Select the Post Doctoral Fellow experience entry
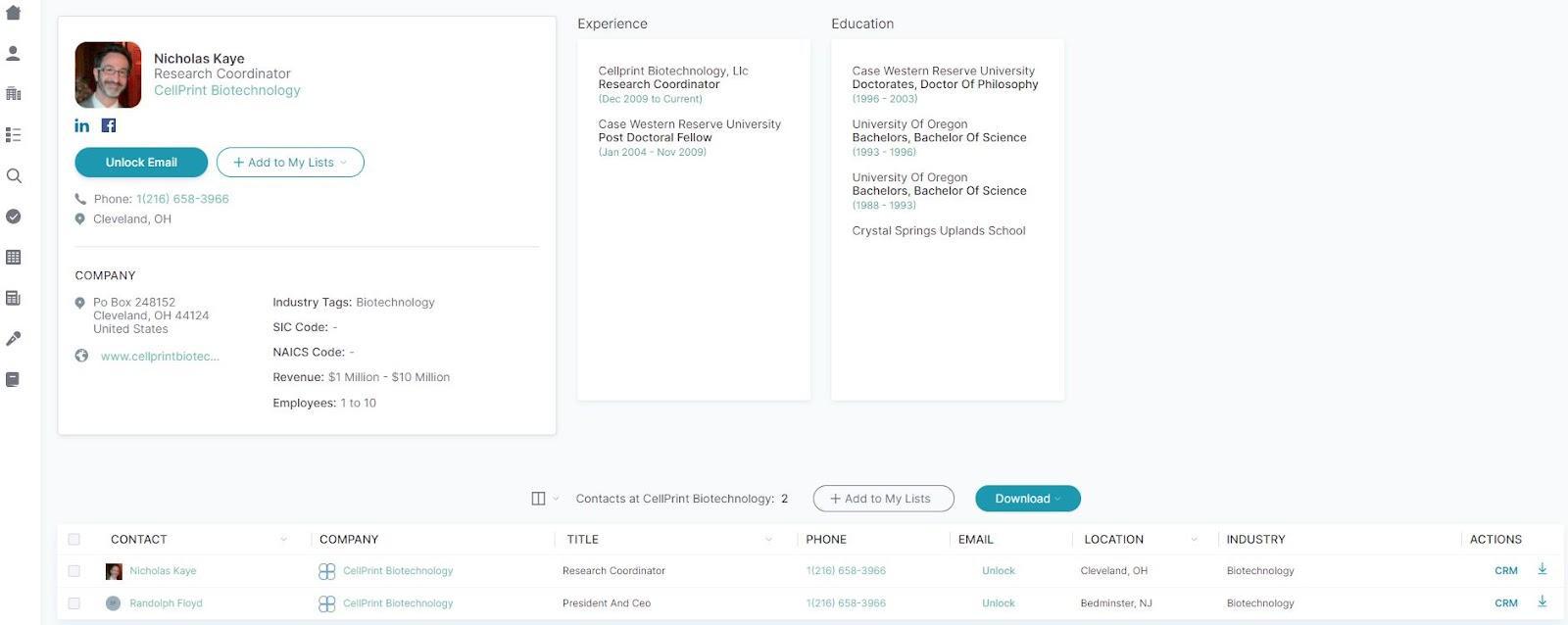Screen dimensions: 1568x625 coord(690,137)
